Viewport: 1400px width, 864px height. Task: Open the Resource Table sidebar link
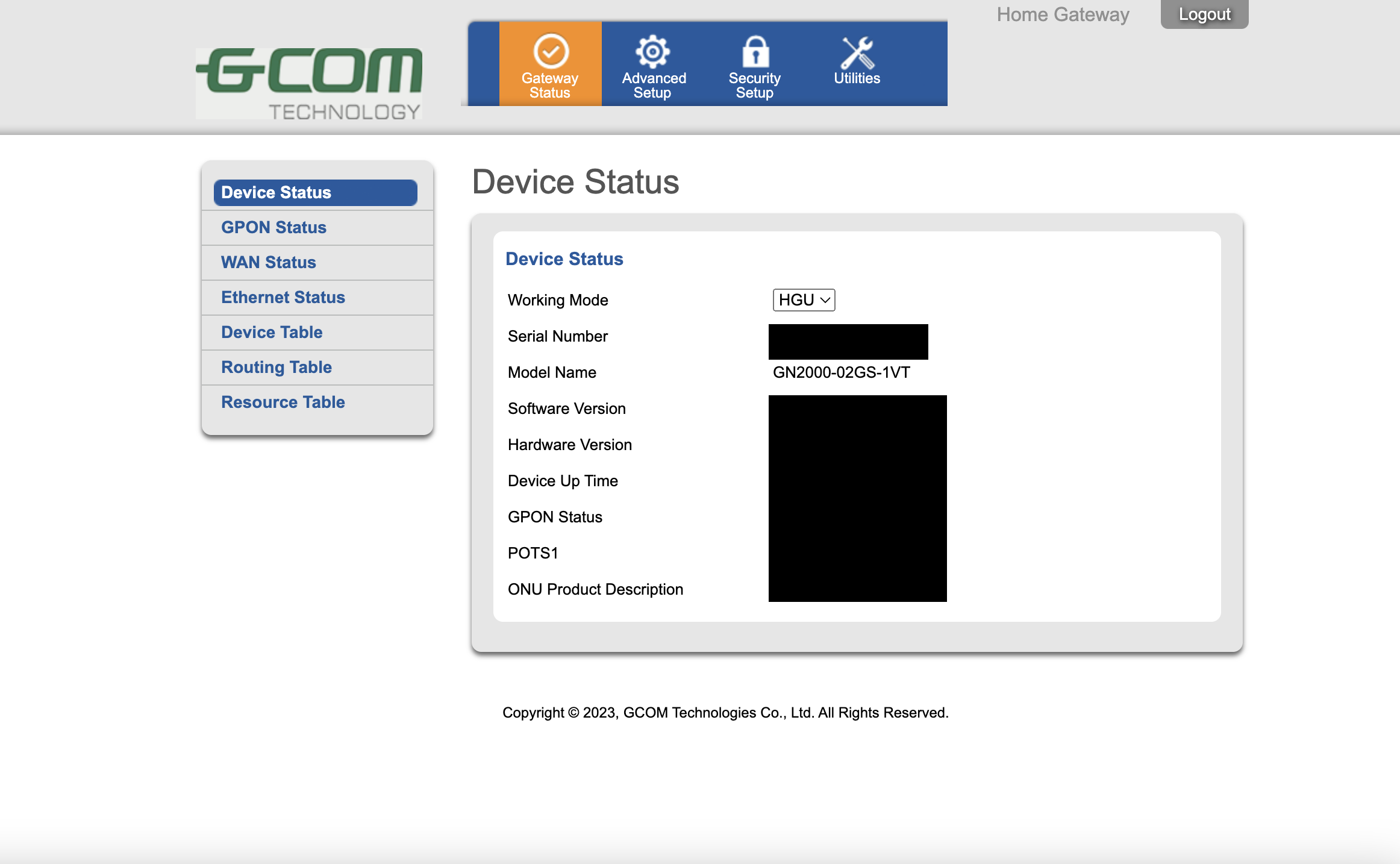point(283,402)
